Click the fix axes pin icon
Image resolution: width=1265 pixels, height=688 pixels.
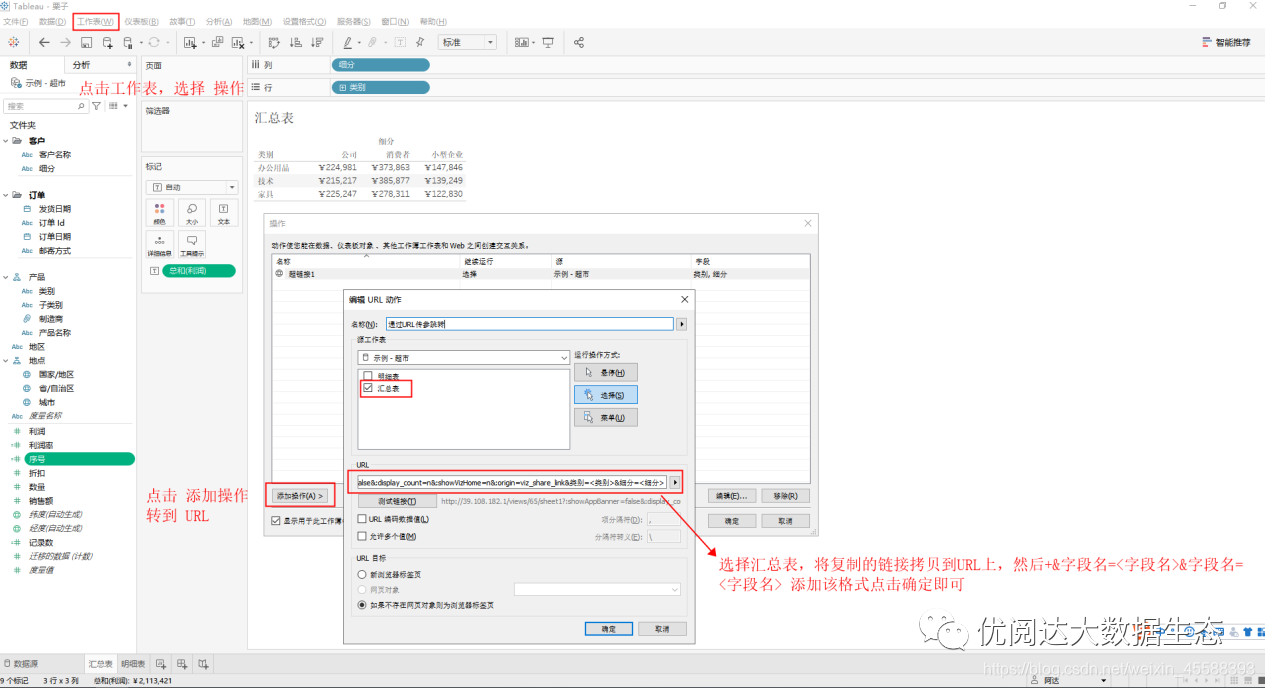(x=420, y=42)
